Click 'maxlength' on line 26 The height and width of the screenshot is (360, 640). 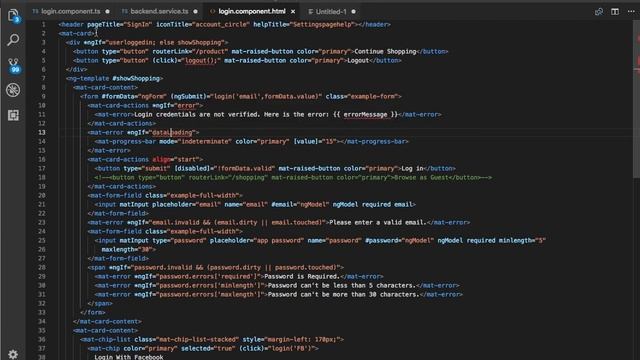click(118, 249)
